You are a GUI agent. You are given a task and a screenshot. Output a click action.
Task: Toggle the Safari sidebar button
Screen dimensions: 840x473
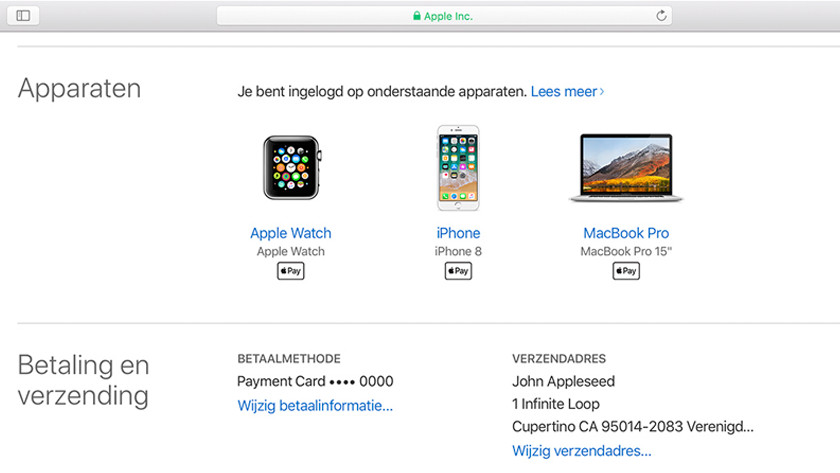[23, 16]
